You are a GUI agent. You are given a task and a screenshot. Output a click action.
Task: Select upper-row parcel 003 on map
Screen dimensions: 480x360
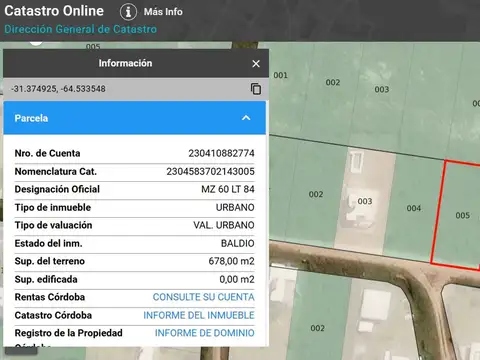tap(382, 89)
